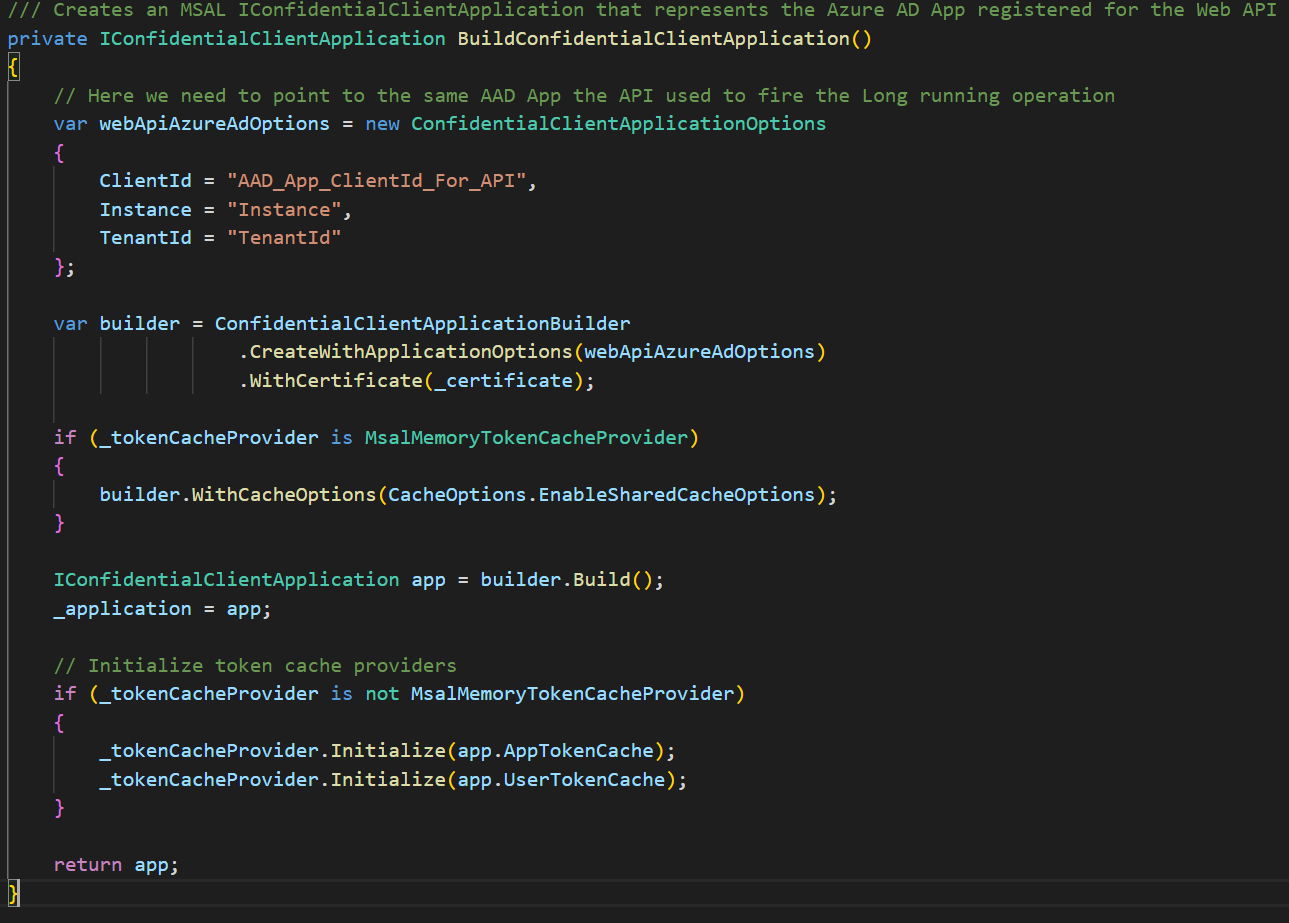The image size is (1289, 923).
Task: Click the method's final closing brace
Action: tap(13, 892)
